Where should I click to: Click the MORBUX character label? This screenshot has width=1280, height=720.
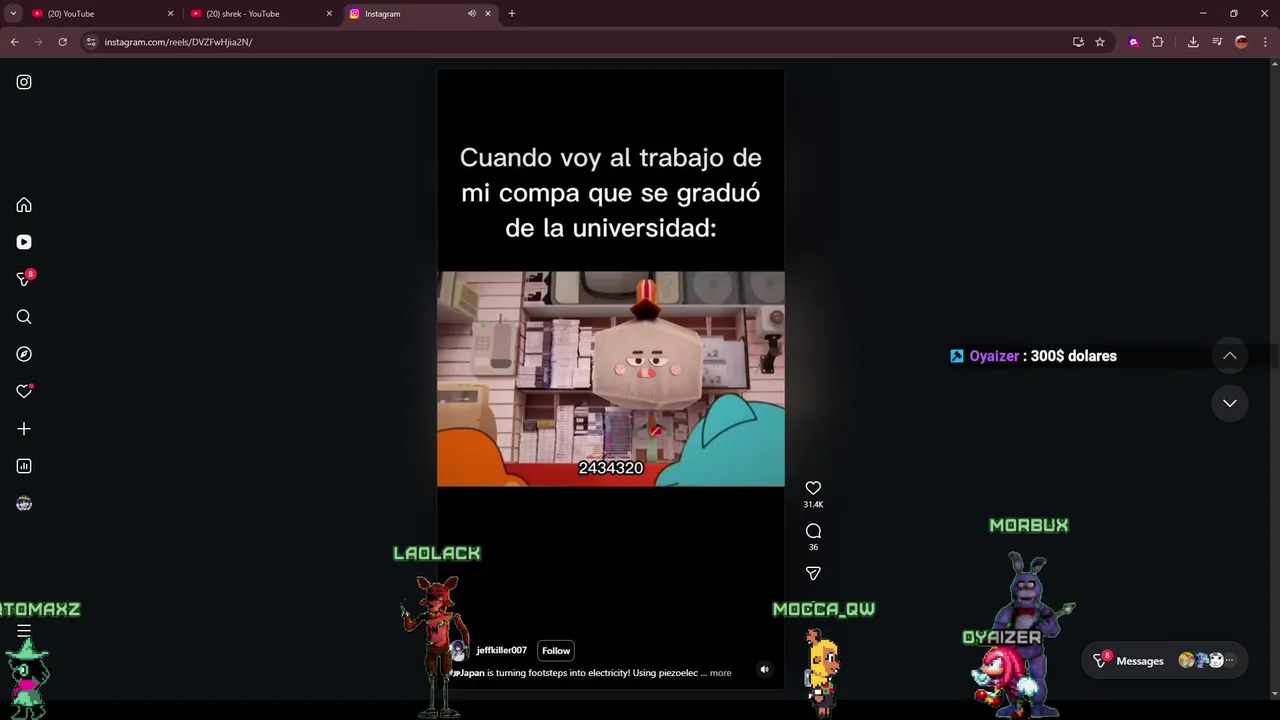pyautogui.click(x=1029, y=525)
